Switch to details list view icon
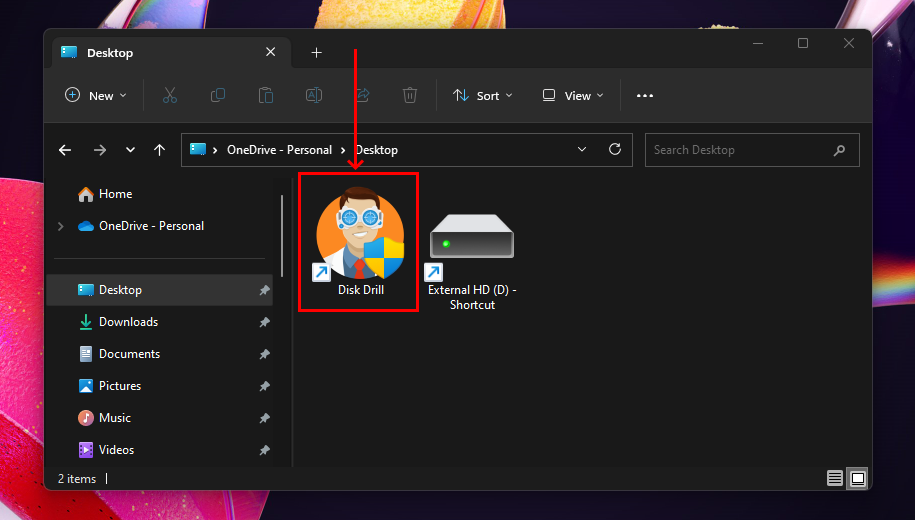Viewport: 915px width, 520px height. pyautogui.click(x=834, y=479)
